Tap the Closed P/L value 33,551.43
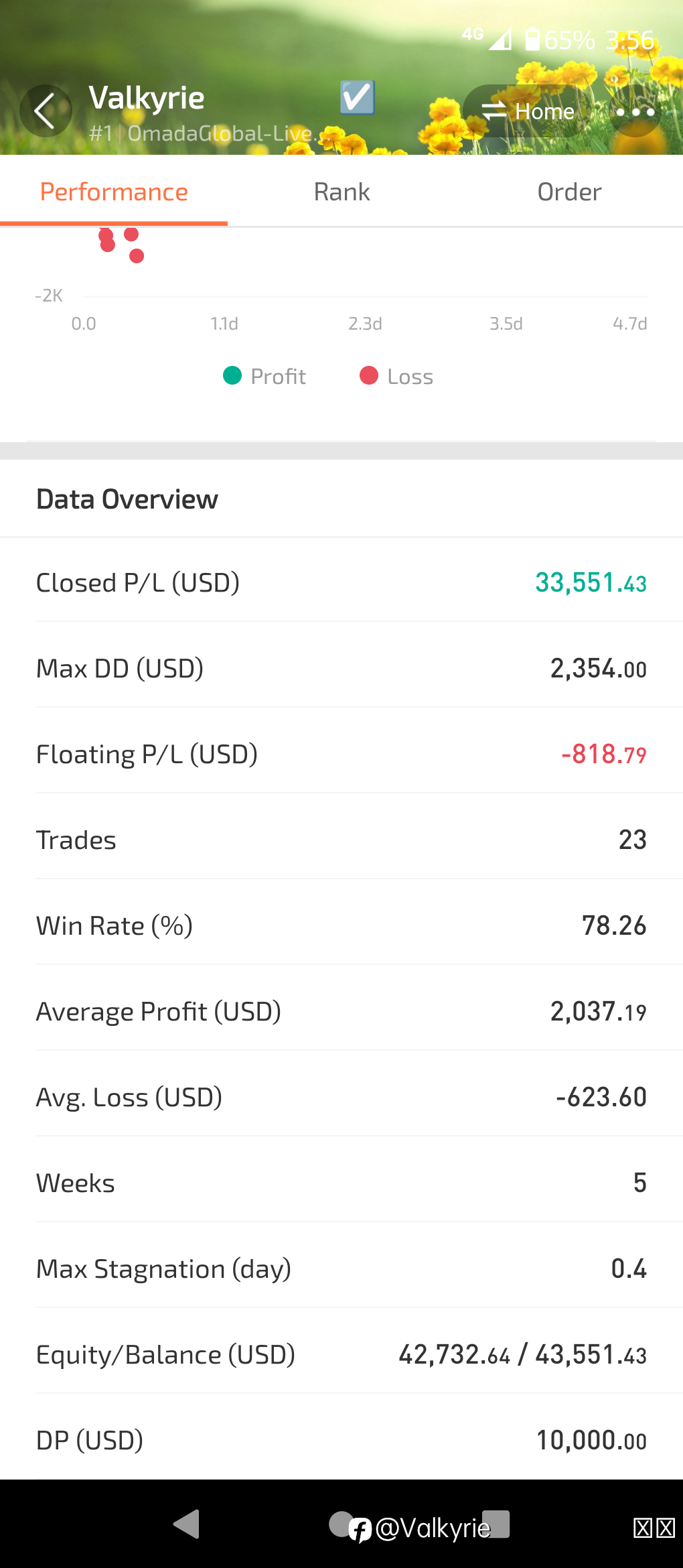This screenshot has width=683, height=1568. tap(591, 582)
